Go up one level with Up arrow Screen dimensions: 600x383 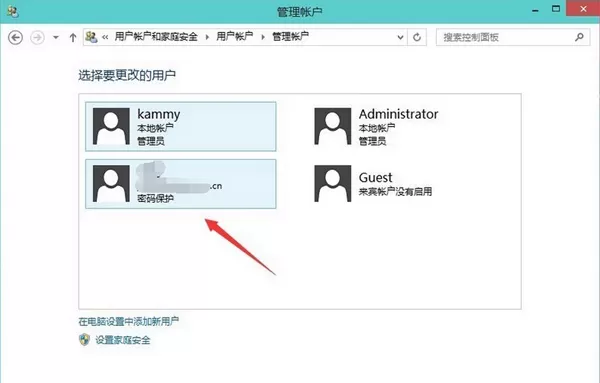(73, 37)
